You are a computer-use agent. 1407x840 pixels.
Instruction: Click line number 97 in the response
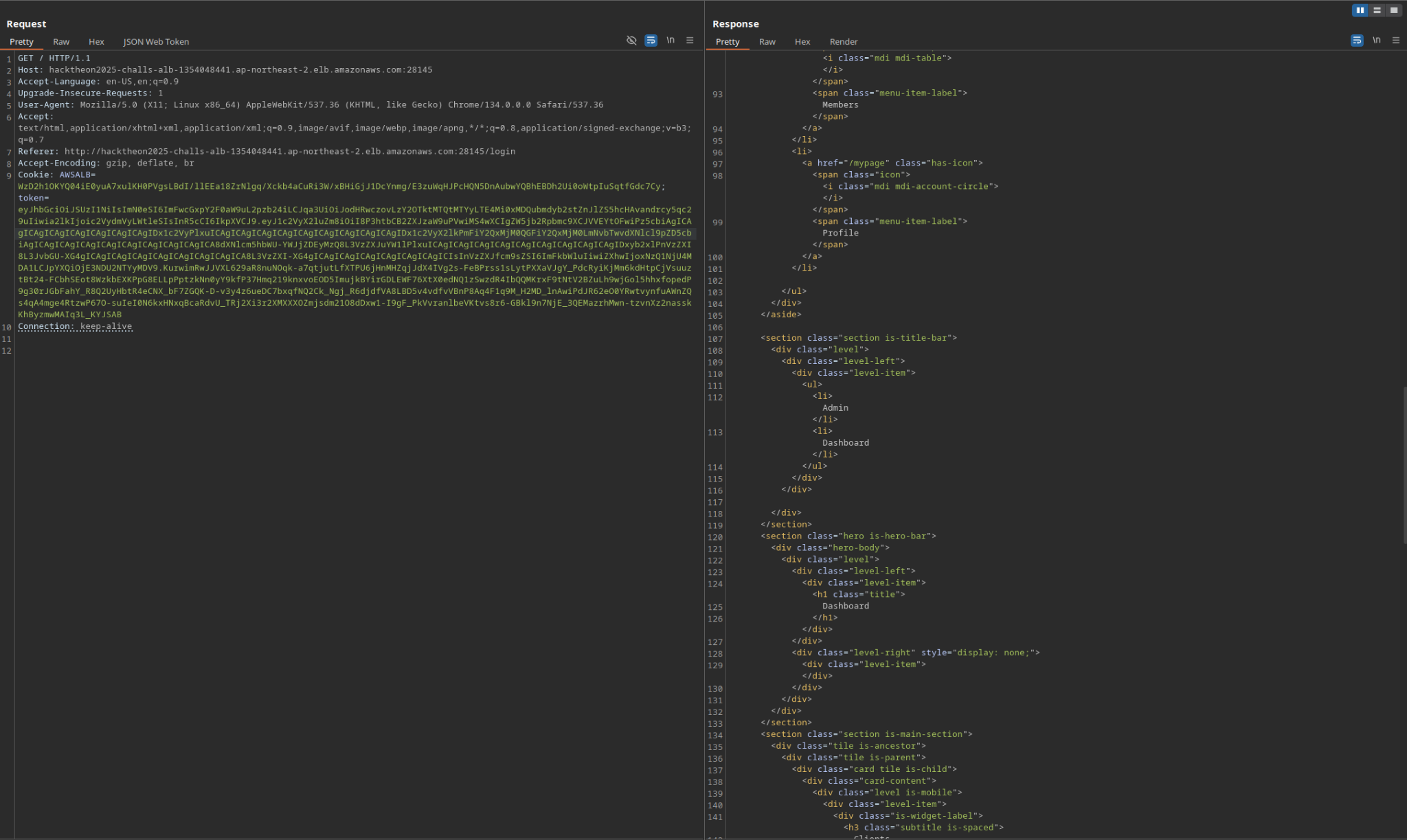717,163
